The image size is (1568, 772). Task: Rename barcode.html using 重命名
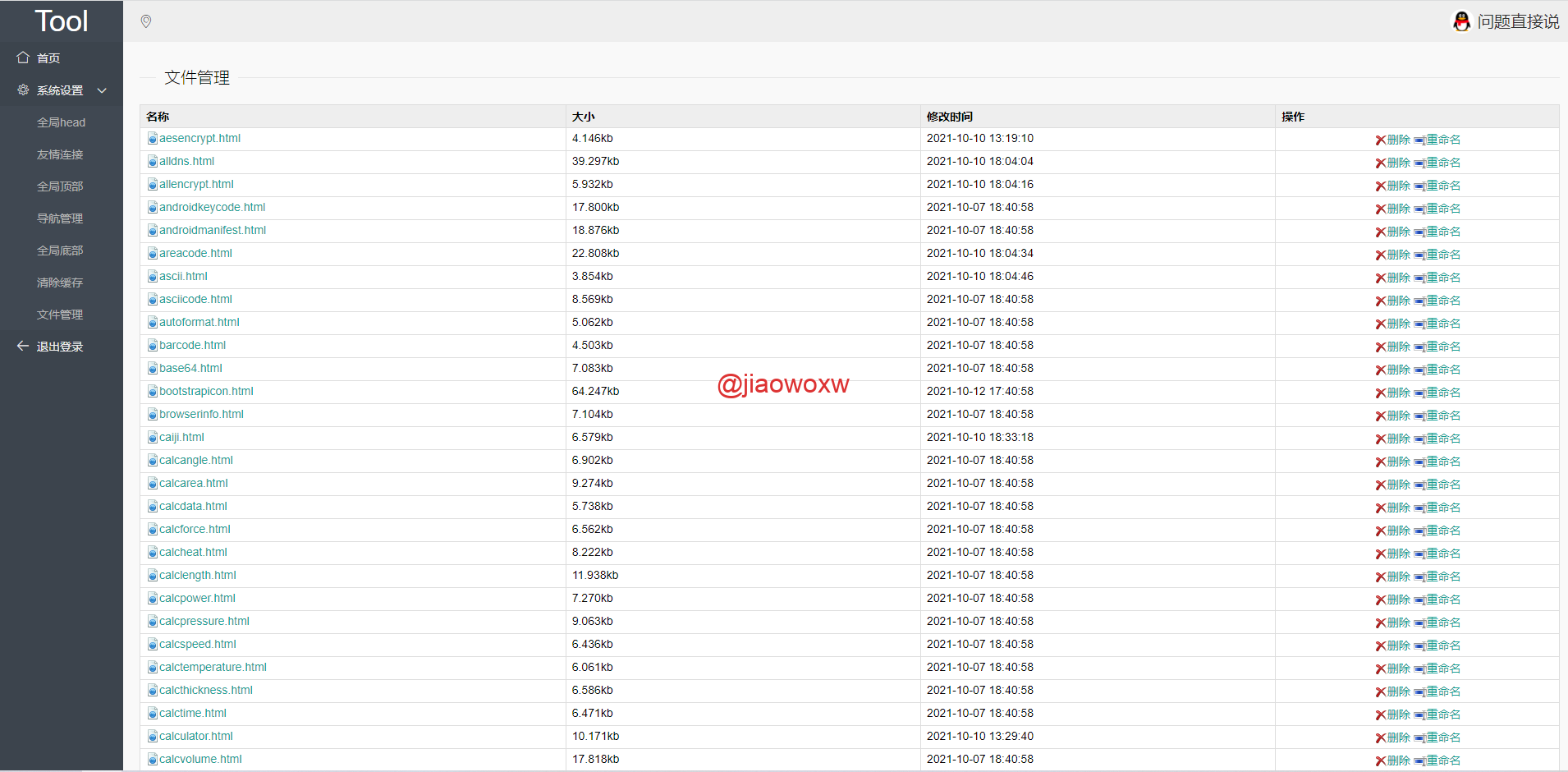click(1437, 347)
